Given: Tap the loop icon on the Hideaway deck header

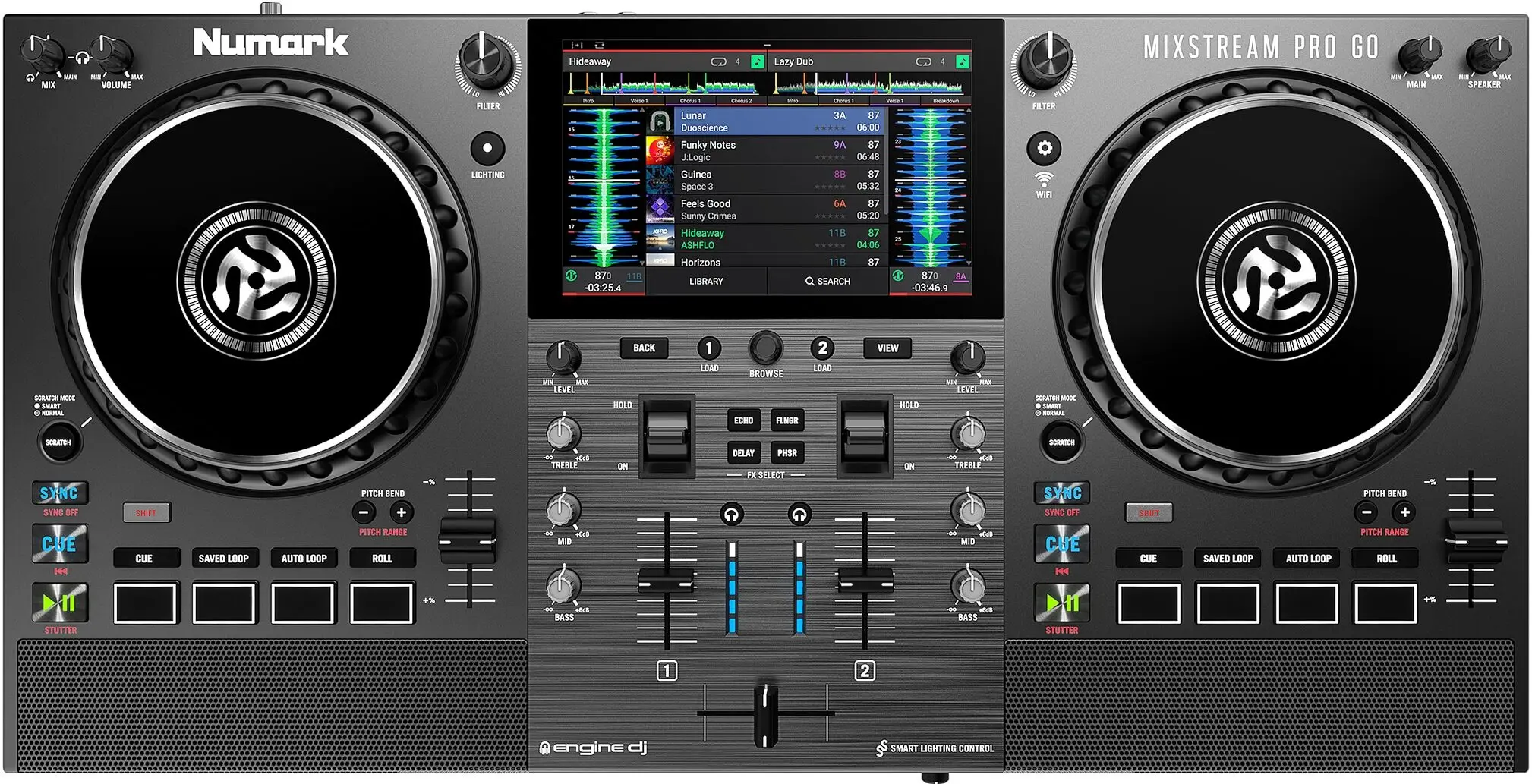Looking at the screenshot, I should click(719, 61).
